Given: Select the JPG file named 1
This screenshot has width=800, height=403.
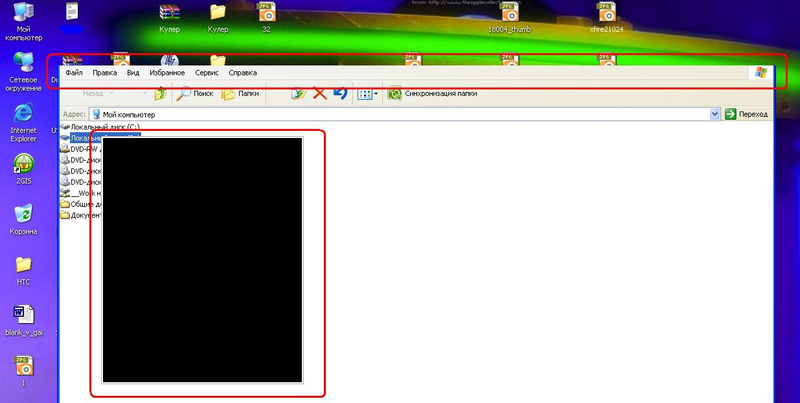Looking at the screenshot, I should [23, 371].
